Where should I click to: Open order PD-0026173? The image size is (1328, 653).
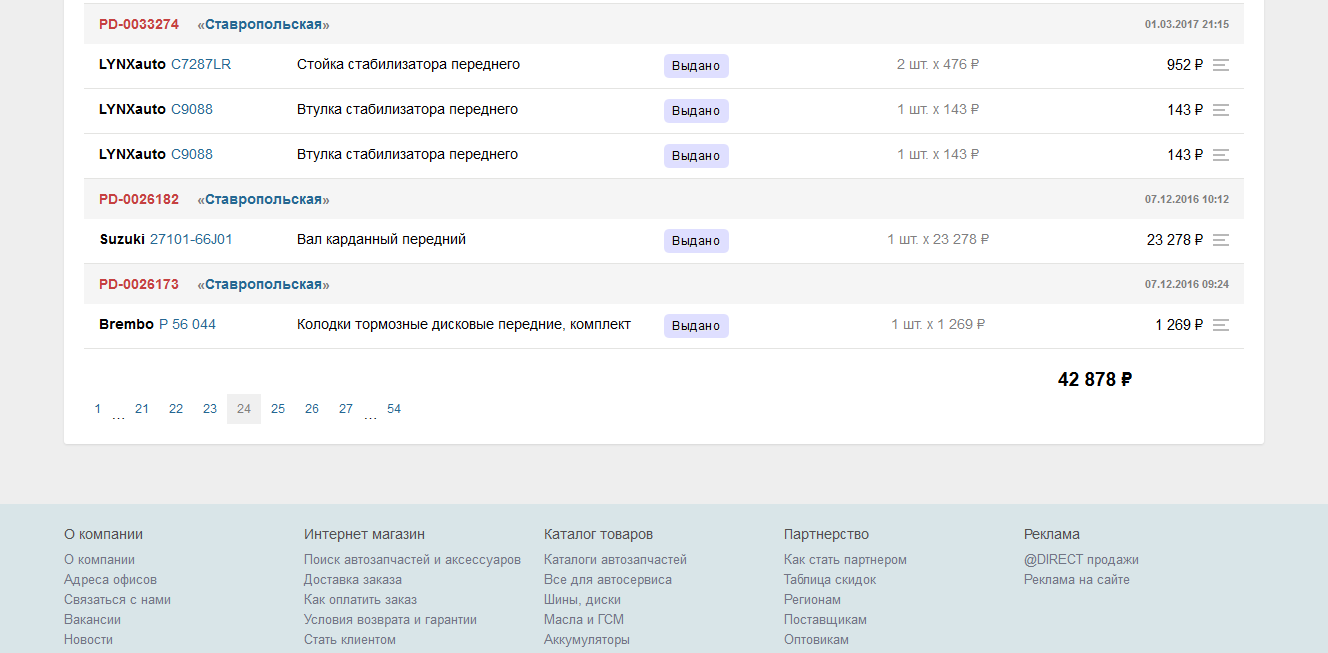[139, 284]
